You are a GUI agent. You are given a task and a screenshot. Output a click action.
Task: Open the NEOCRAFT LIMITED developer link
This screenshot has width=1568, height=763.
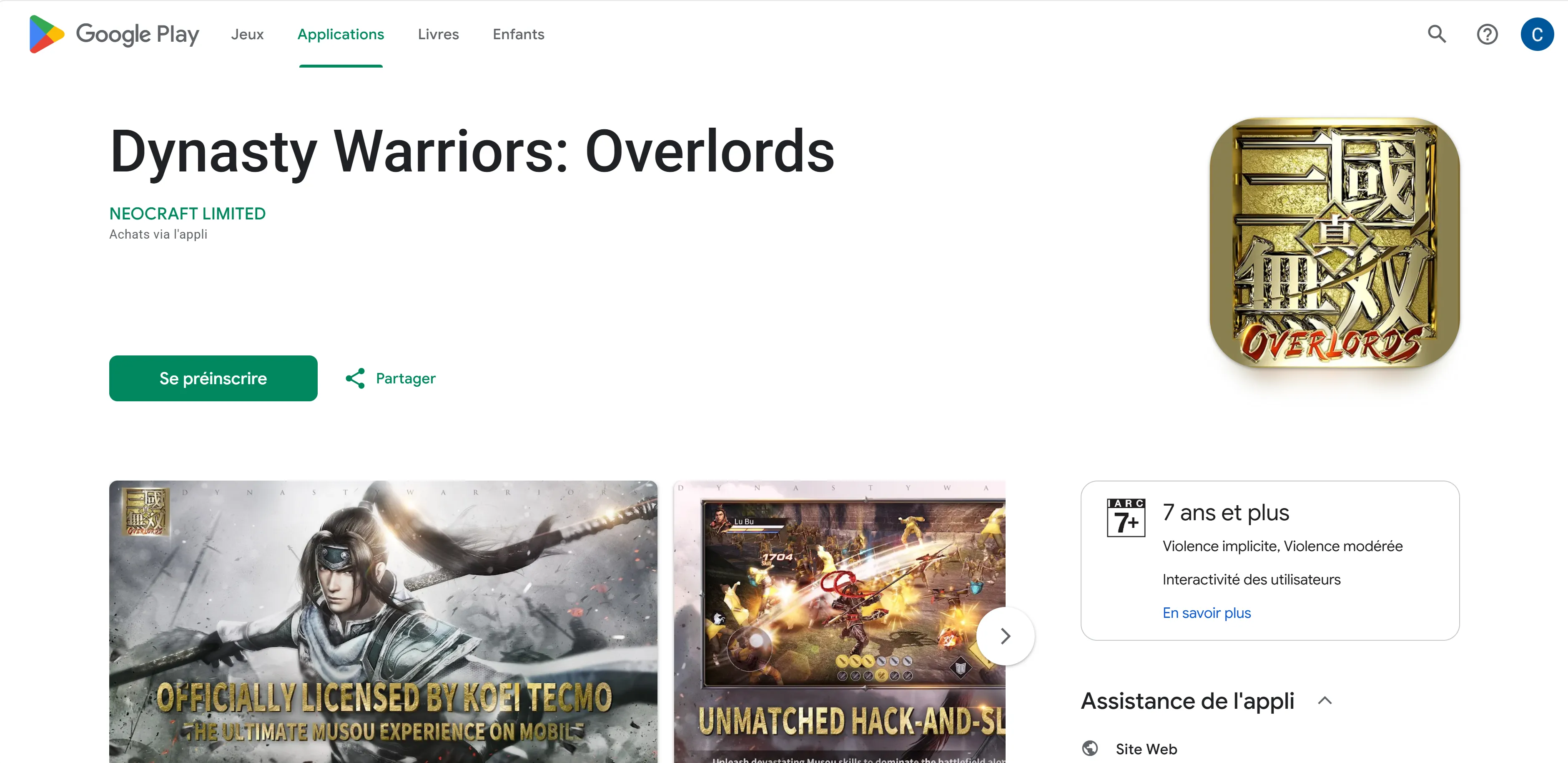[x=188, y=214]
